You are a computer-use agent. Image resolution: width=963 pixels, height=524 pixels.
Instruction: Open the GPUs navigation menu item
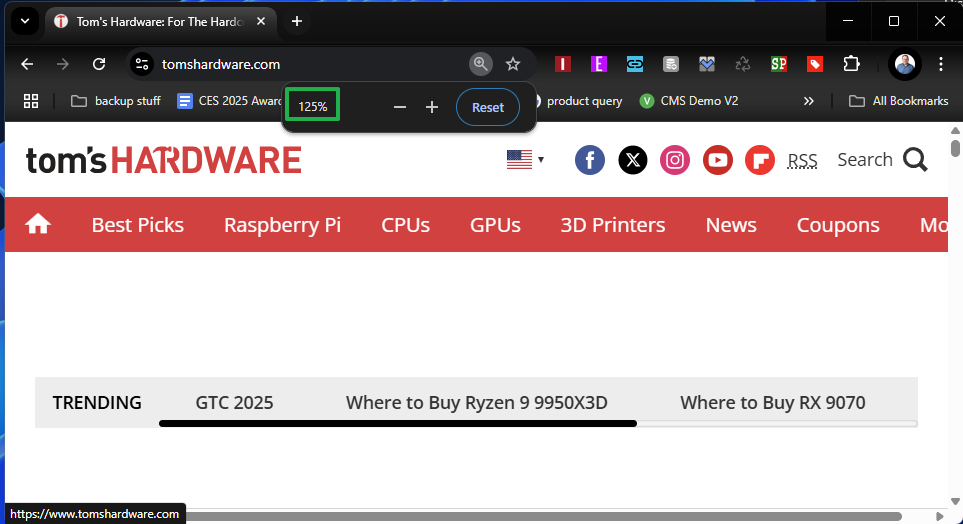point(495,225)
